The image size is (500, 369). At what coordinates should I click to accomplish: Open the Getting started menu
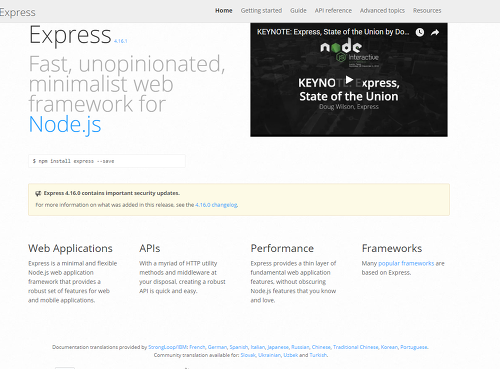click(261, 11)
